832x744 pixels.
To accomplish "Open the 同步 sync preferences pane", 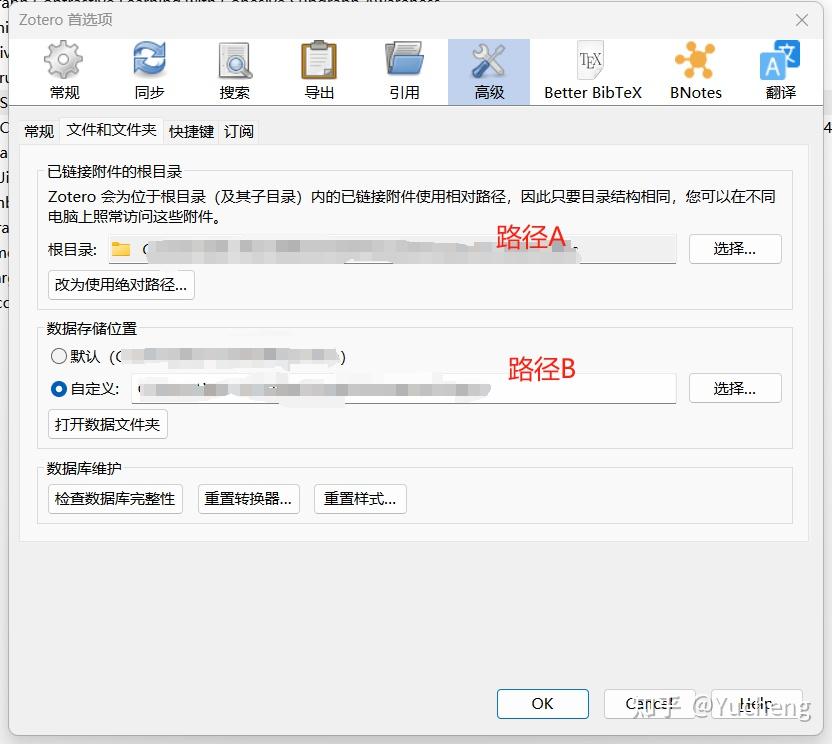I will coord(149,71).
